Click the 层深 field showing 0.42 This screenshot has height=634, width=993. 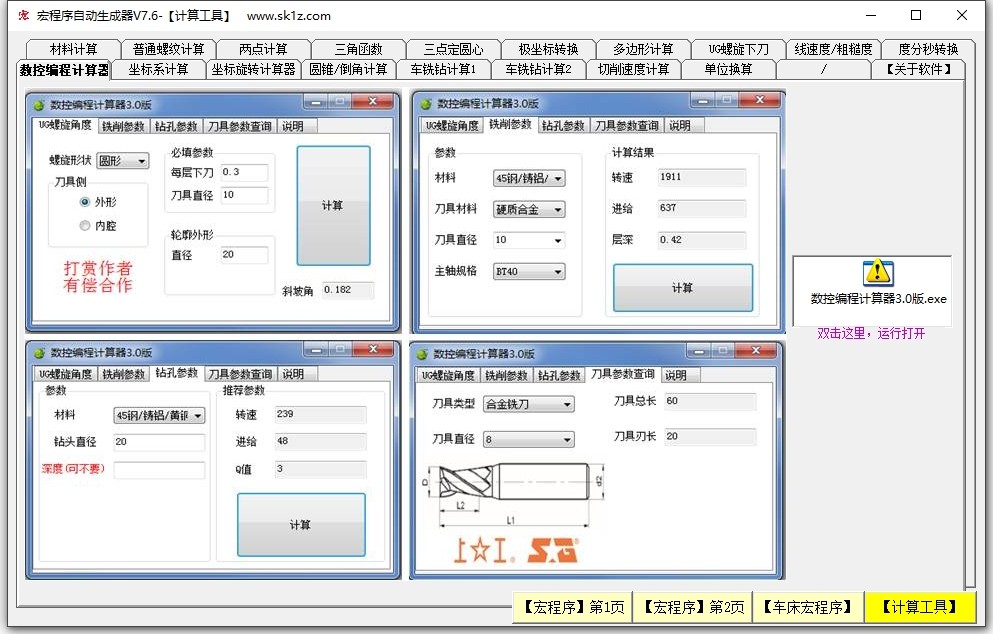pos(702,240)
